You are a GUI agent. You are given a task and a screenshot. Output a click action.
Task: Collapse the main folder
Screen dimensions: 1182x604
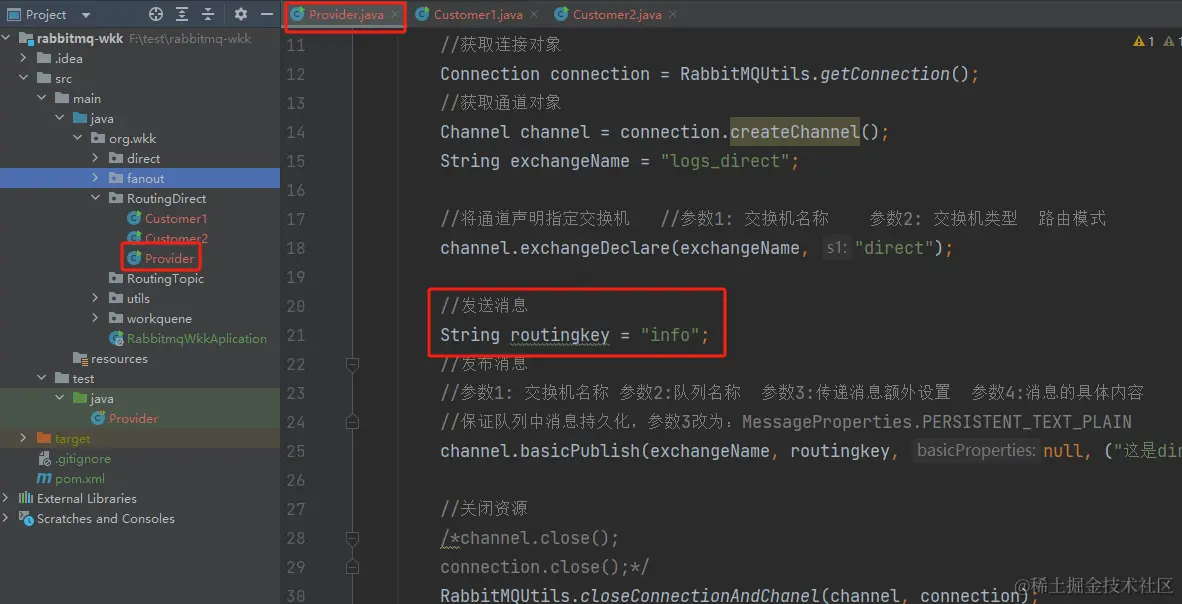click(x=41, y=99)
